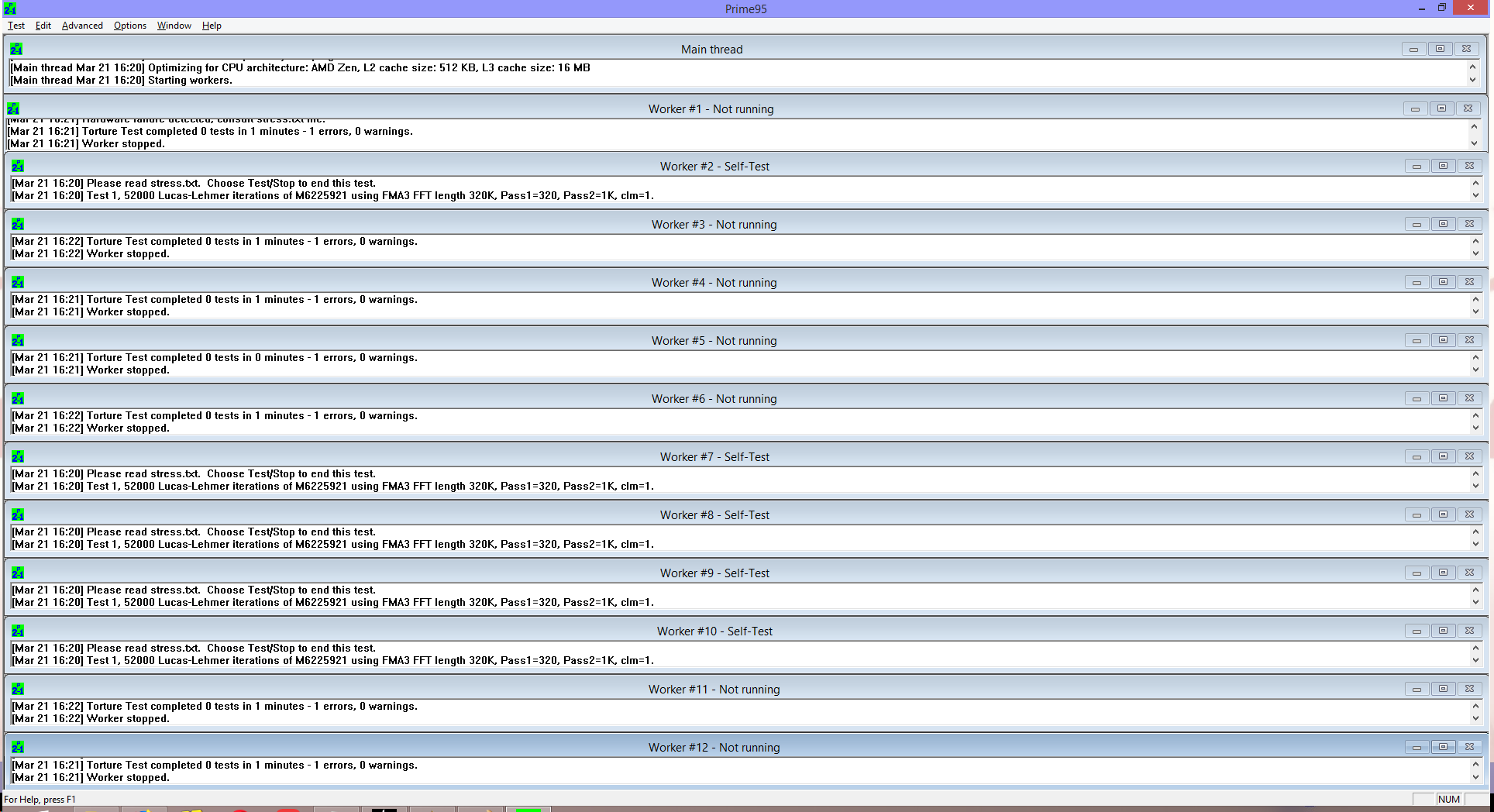This screenshot has width=1494, height=812.
Task: Open the Advanced menu
Action: pos(82,26)
